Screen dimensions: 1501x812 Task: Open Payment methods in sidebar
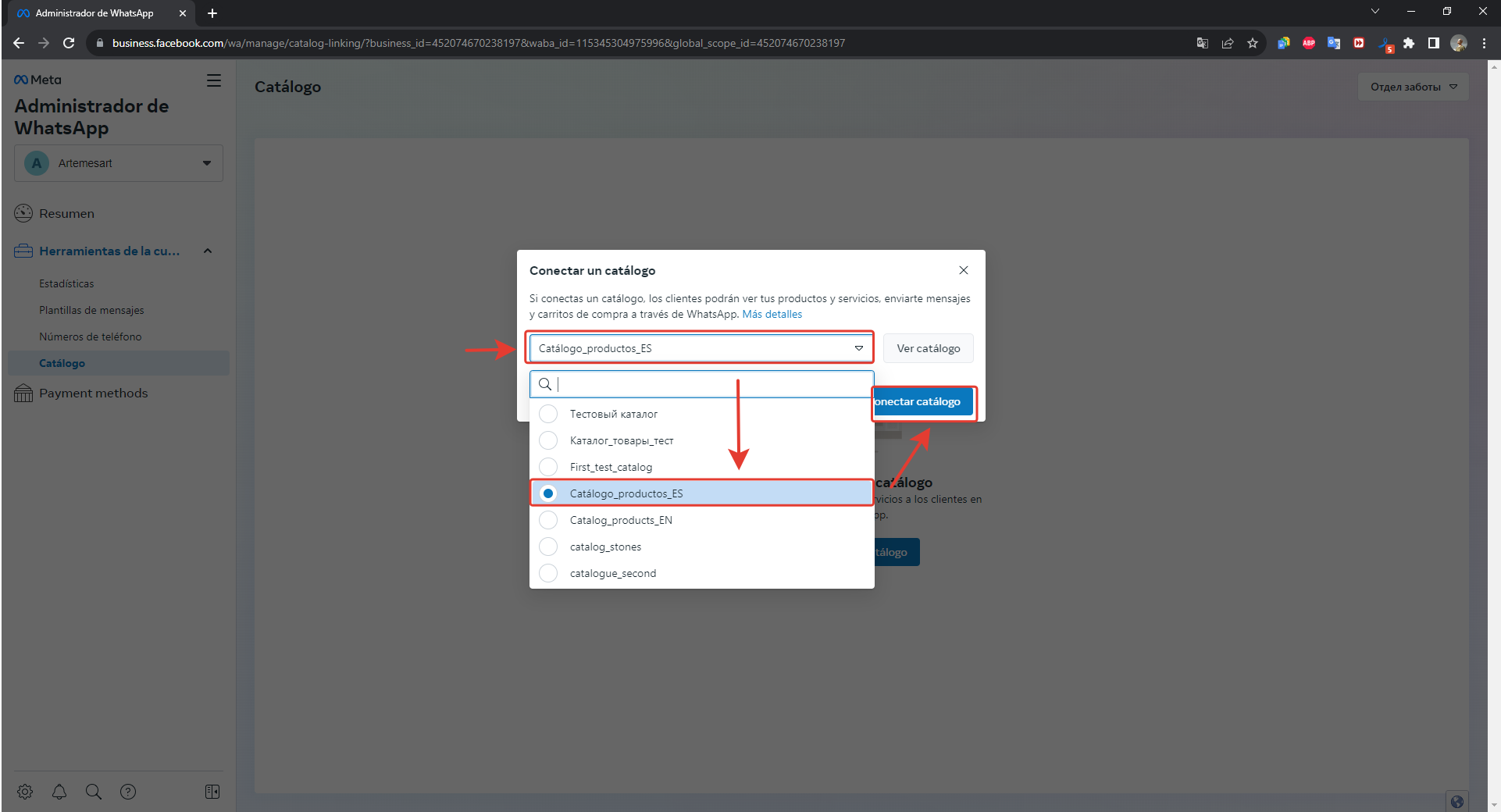tap(93, 393)
